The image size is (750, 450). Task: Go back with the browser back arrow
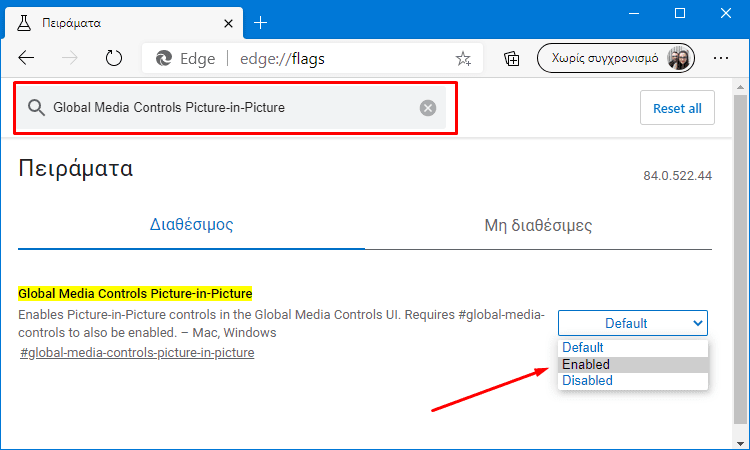(x=26, y=58)
